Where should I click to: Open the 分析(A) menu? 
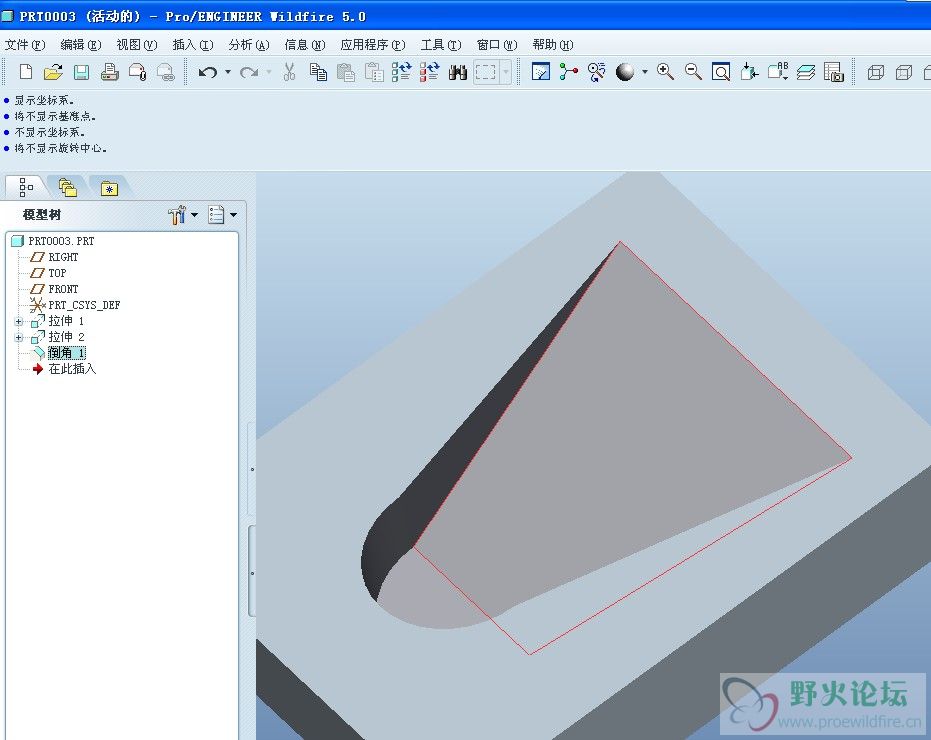[x=249, y=45]
